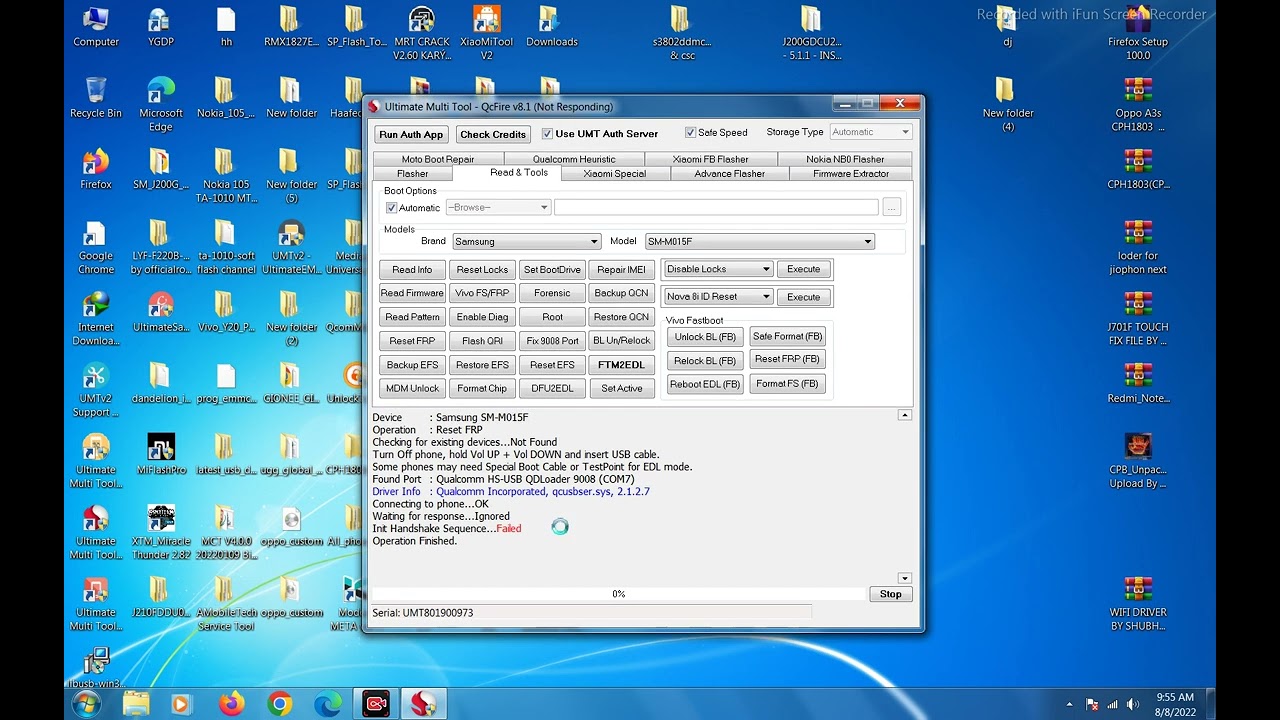Switch to the Advance Flasher tab
Image resolution: width=1280 pixels, height=720 pixels.
729,174
